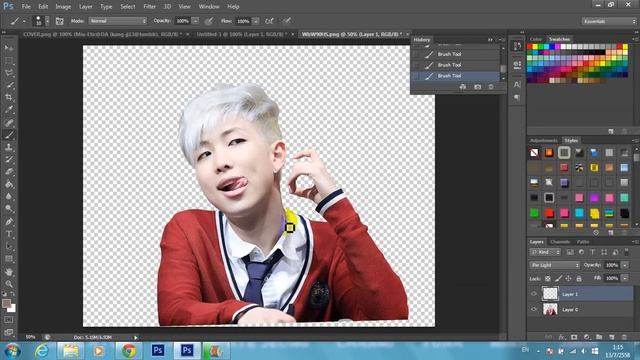Select the Crop tool
The image size is (640, 360).
[9, 97]
